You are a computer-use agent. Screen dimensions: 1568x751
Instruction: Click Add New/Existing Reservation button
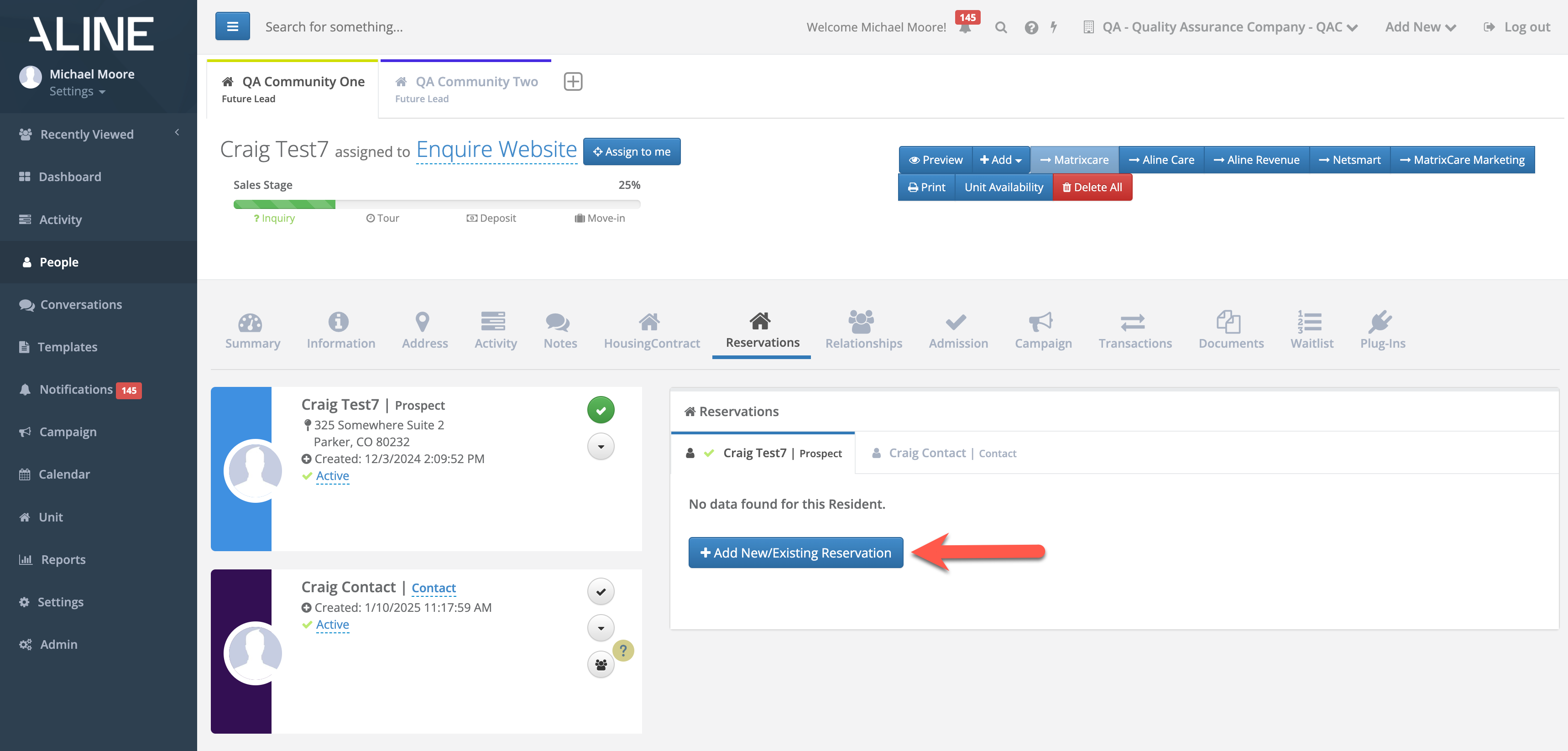pos(795,553)
